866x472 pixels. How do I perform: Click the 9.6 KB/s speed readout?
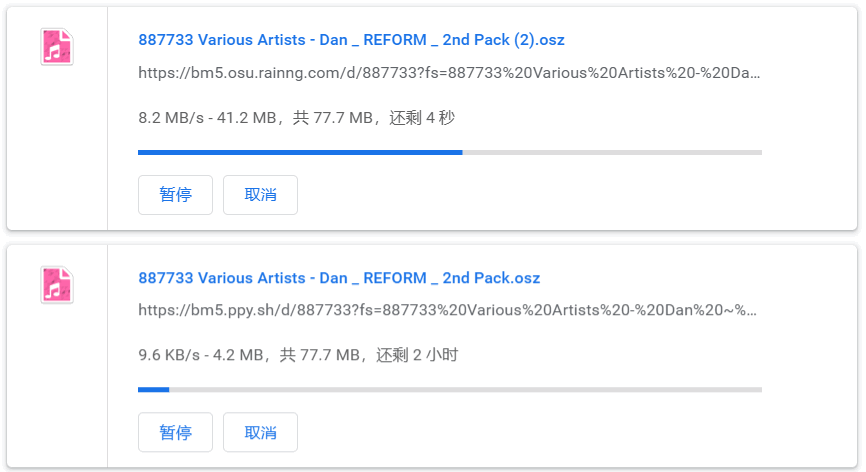[x=169, y=355]
